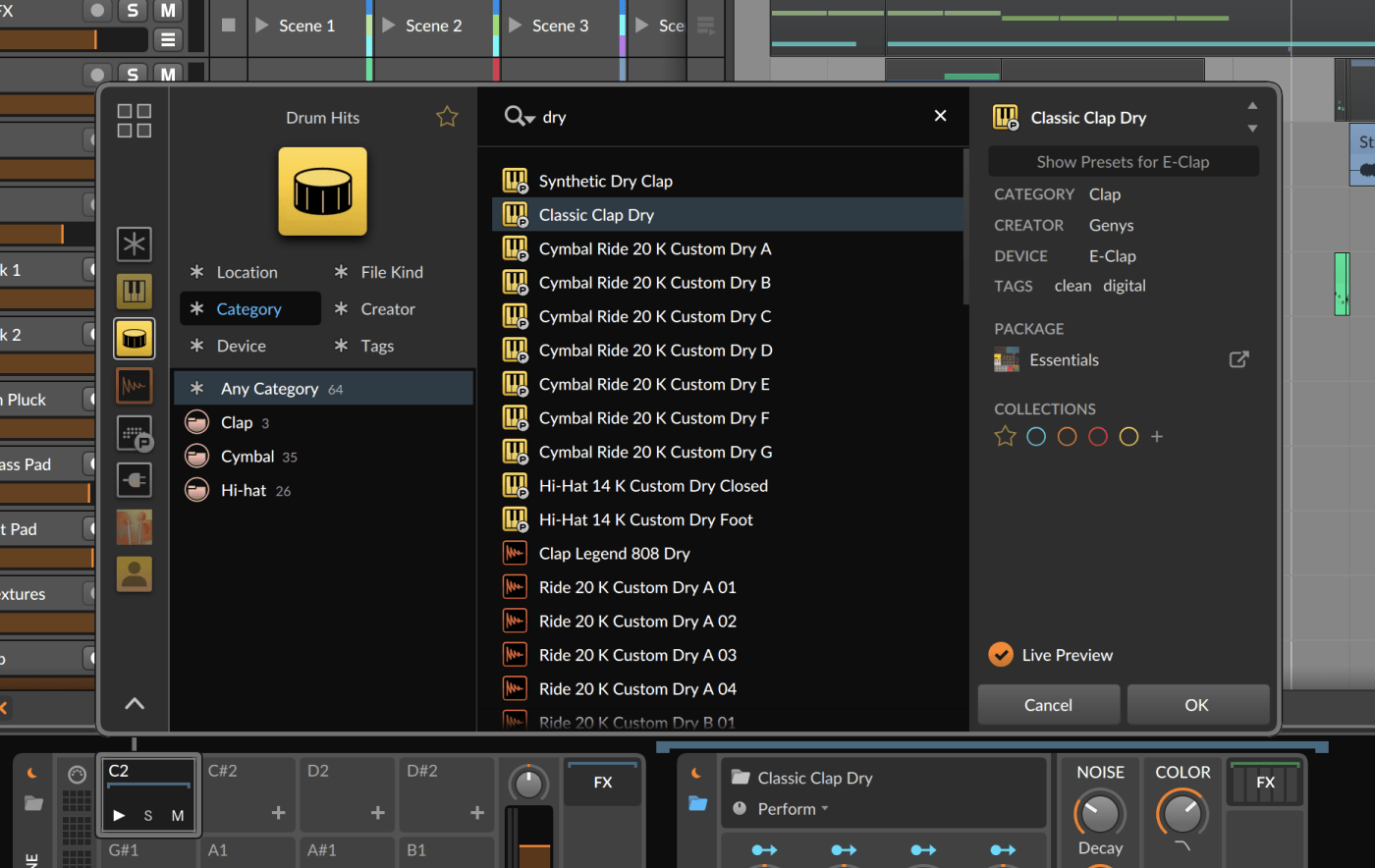Launch Scene 3 with its play arrow
The image size is (1375, 868).
click(x=516, y=26)
